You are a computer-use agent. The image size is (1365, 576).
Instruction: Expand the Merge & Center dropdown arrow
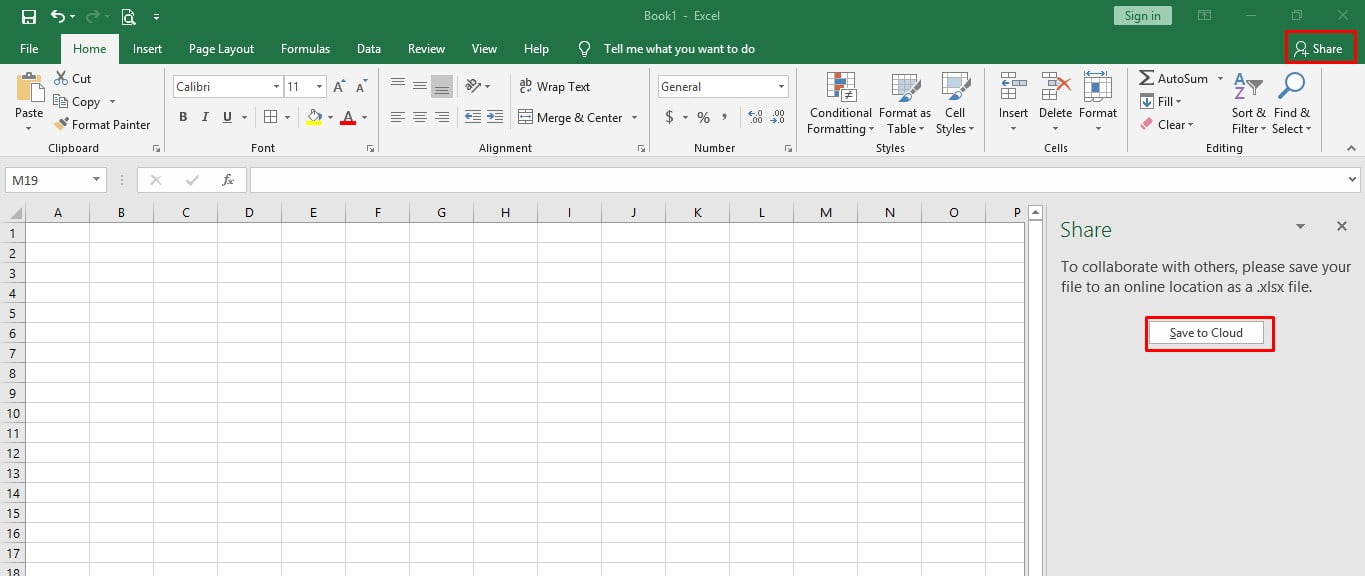[635, 117]
